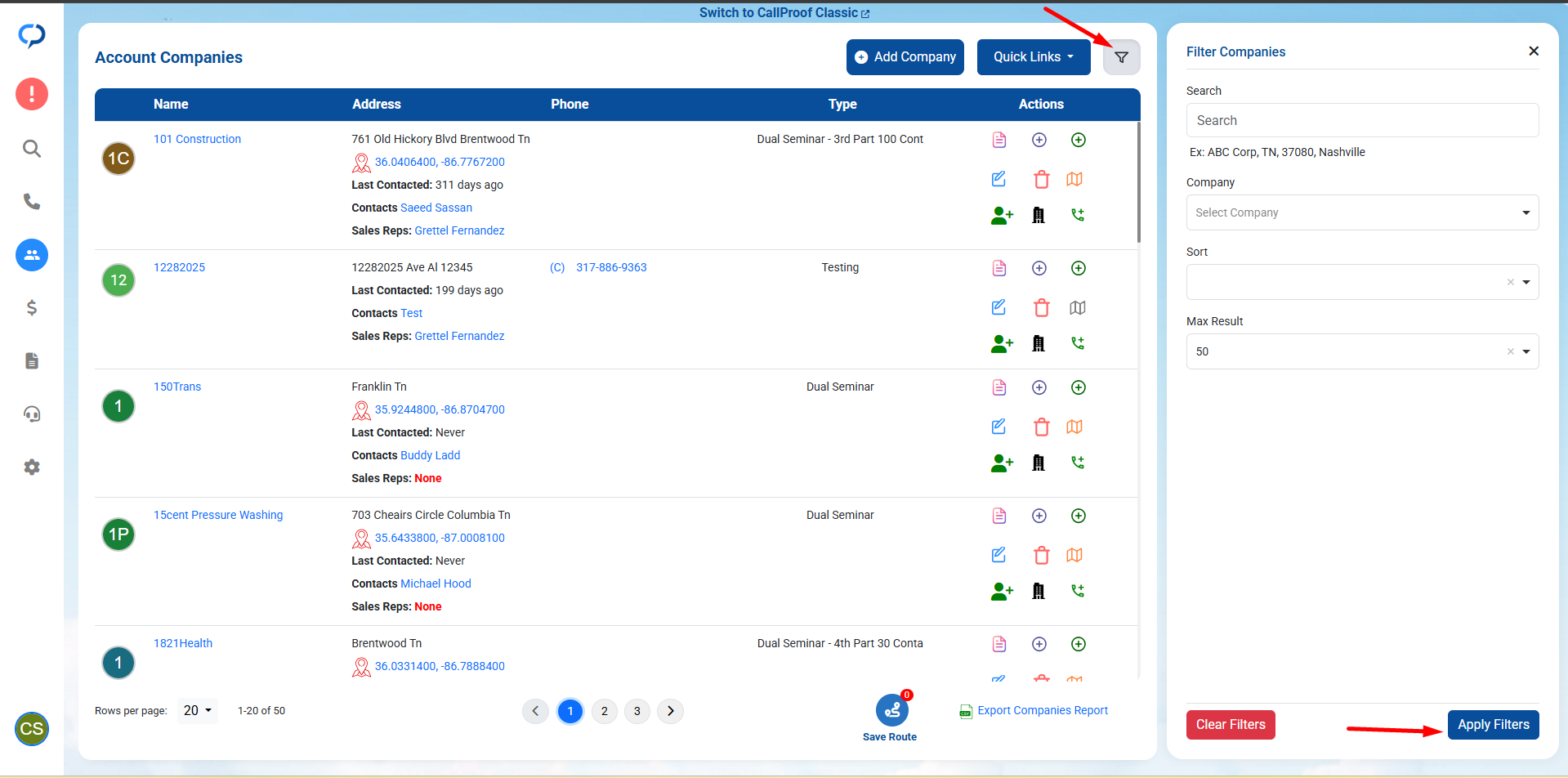Open contact Michael Hood link

tap(436, 583)
